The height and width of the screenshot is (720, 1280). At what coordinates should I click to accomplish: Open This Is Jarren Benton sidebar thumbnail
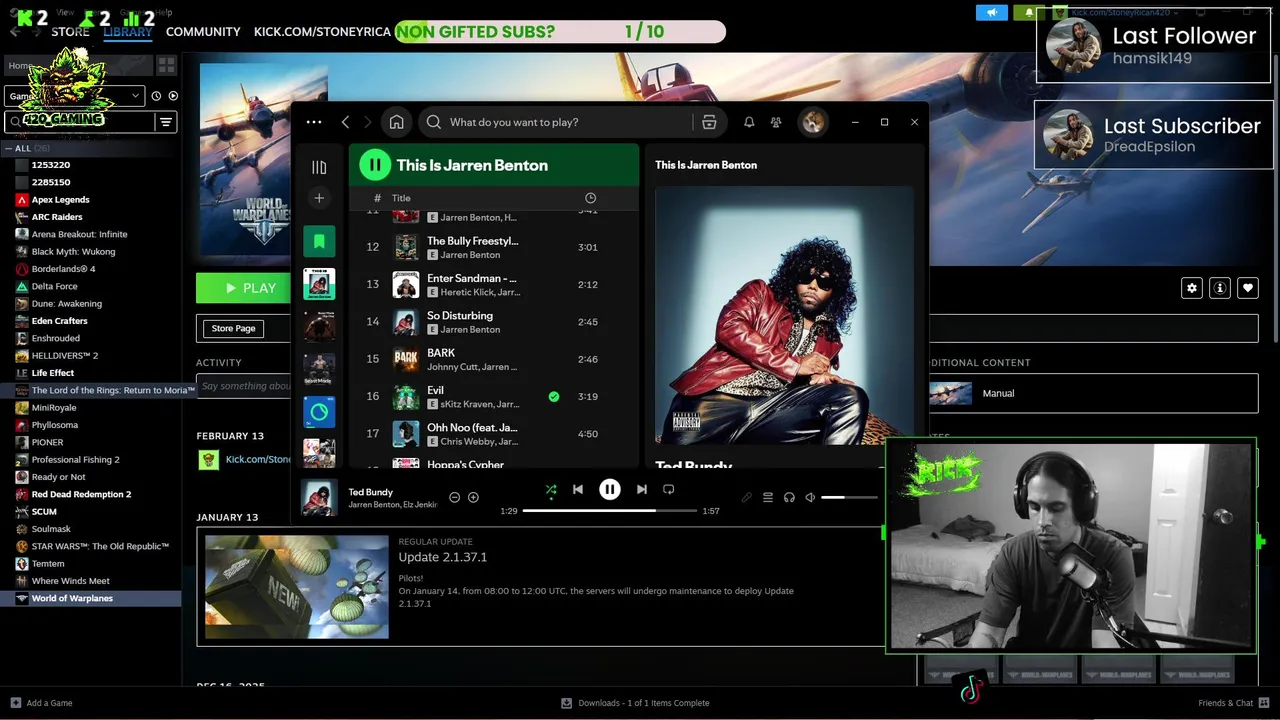point(319,284)
